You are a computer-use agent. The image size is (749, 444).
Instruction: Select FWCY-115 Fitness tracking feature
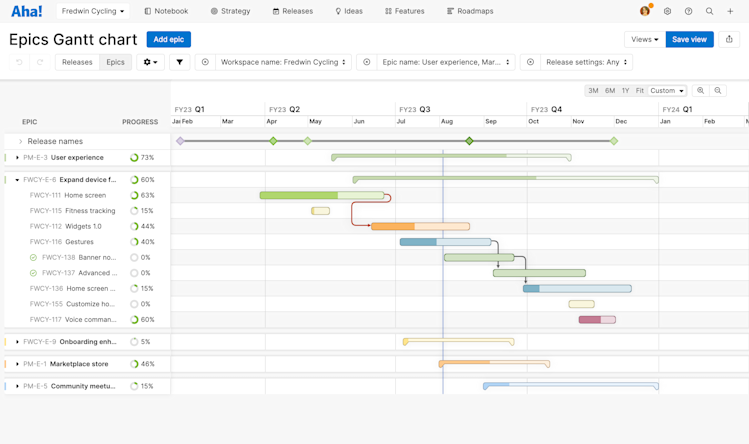click(73, 211)
